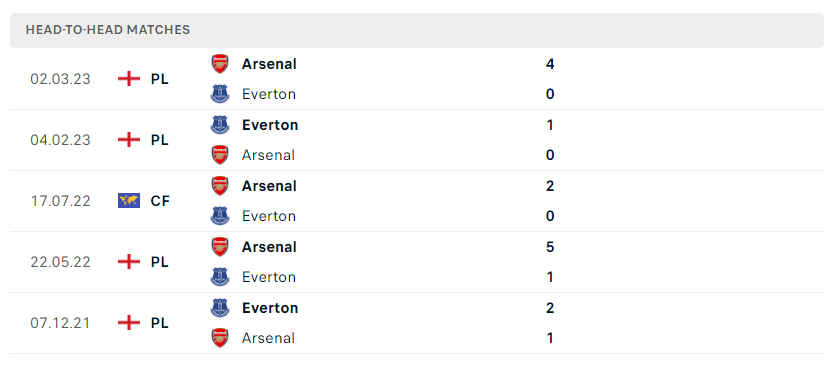Screen dimensions: 828x371
Task: Click CF competition label on 17.07.22 row
Action: coord(160,201)
